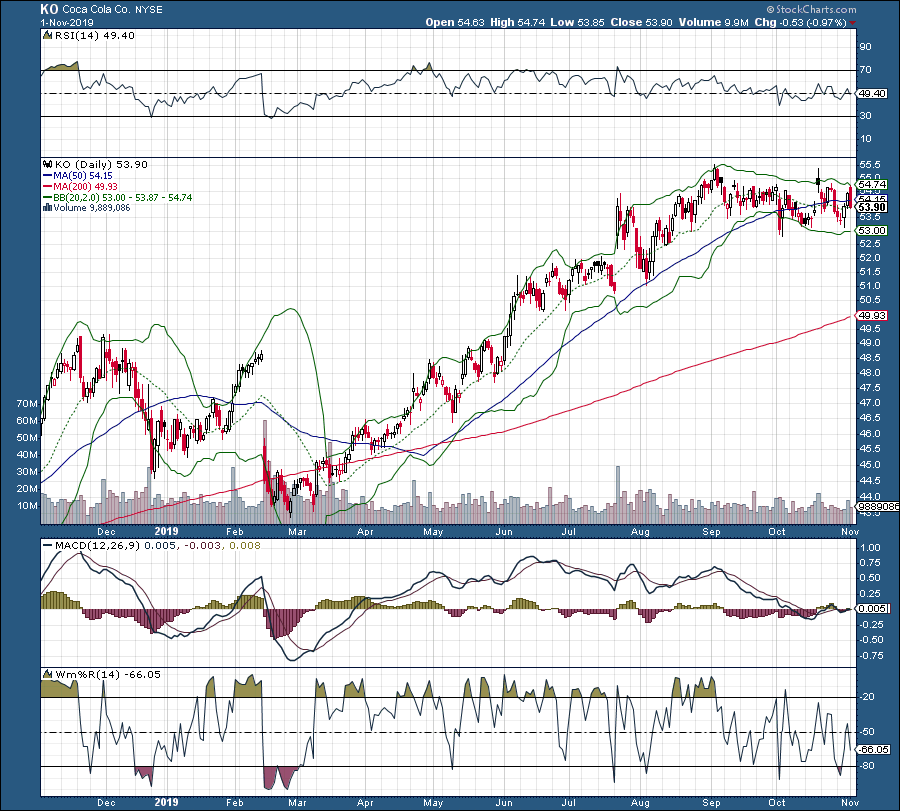Click the Wm%R(14) -66.05 panel label
This screenshot has width=900, height=811.
[108, 674]
